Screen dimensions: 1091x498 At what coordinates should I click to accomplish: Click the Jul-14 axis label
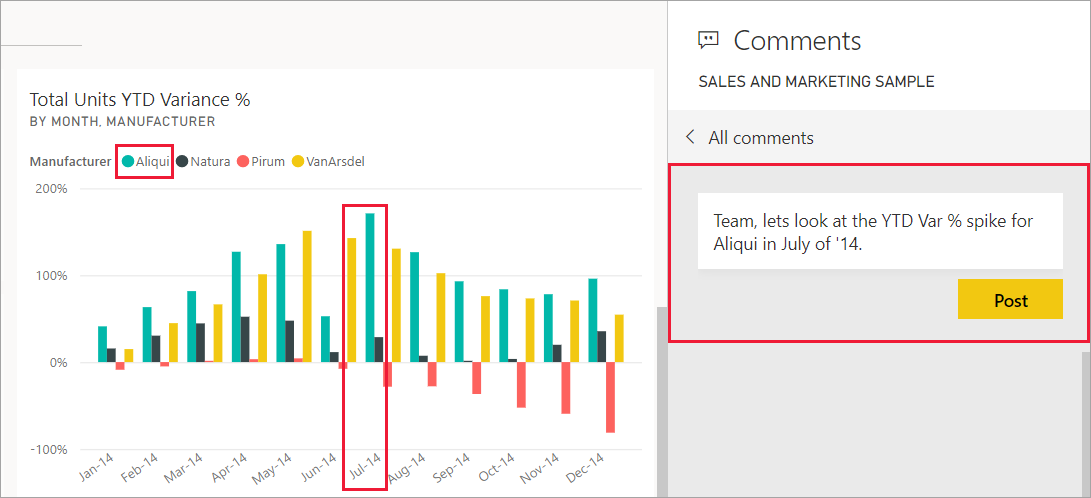(x=365, y=468)
